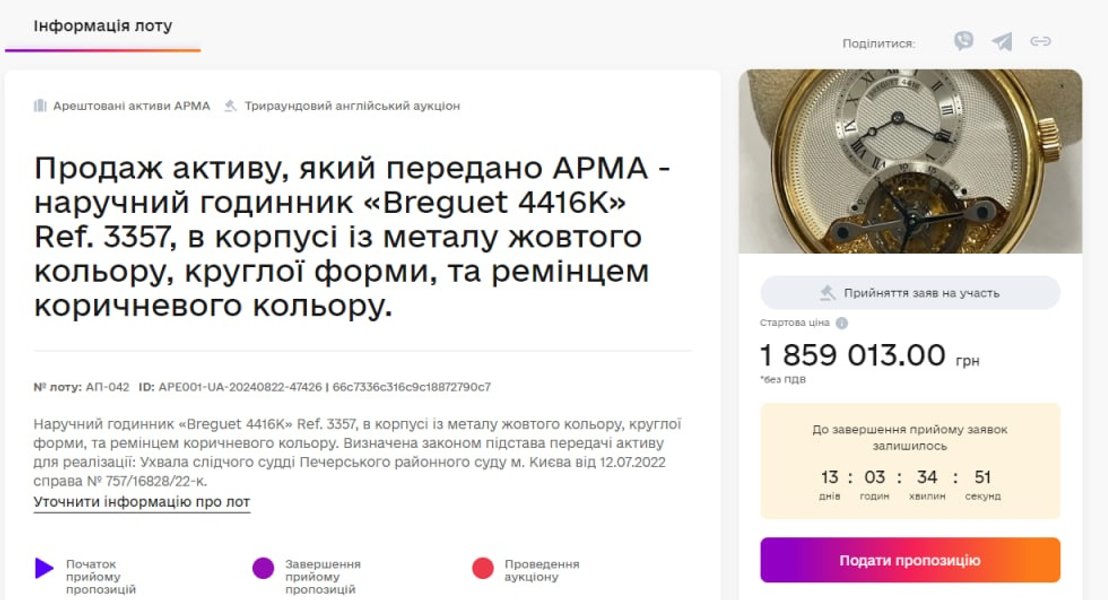Open the Breguet watch photo thumbnail
The image size is (1108, 600).
[910, 161]
